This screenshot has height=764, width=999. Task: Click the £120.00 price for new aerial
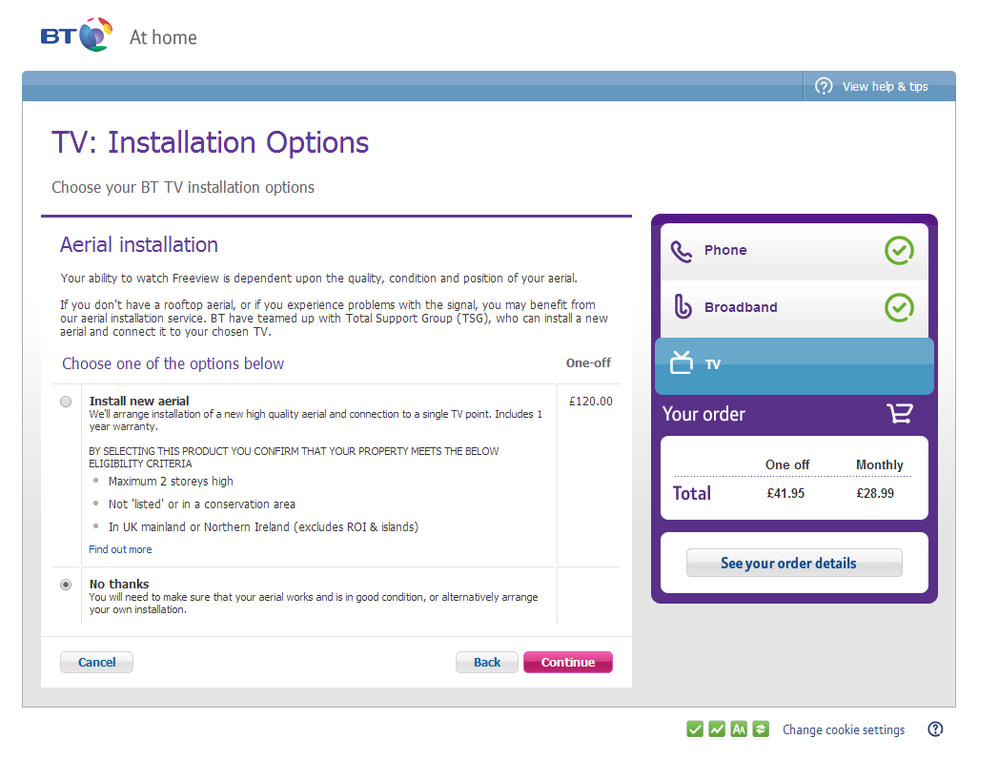coord(591,401)
